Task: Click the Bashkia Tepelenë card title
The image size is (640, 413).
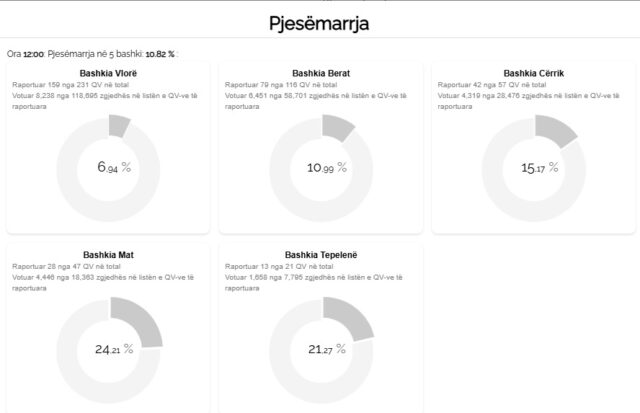Action: tap(321, 255)
